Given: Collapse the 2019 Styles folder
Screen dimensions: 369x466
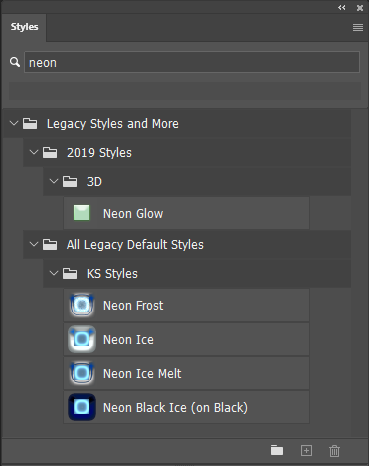Looking at the screenshot, I should [34, 152].
